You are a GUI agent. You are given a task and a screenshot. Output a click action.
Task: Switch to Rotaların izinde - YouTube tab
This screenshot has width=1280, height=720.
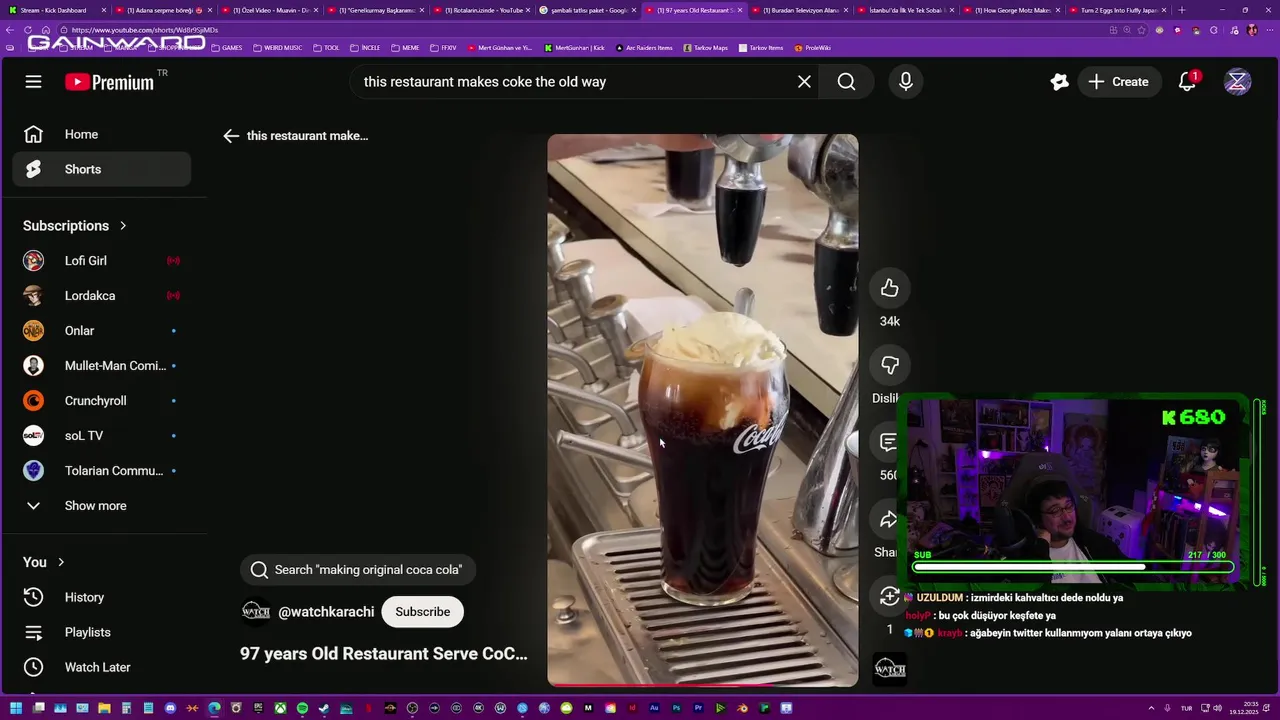tap(484, 10)
